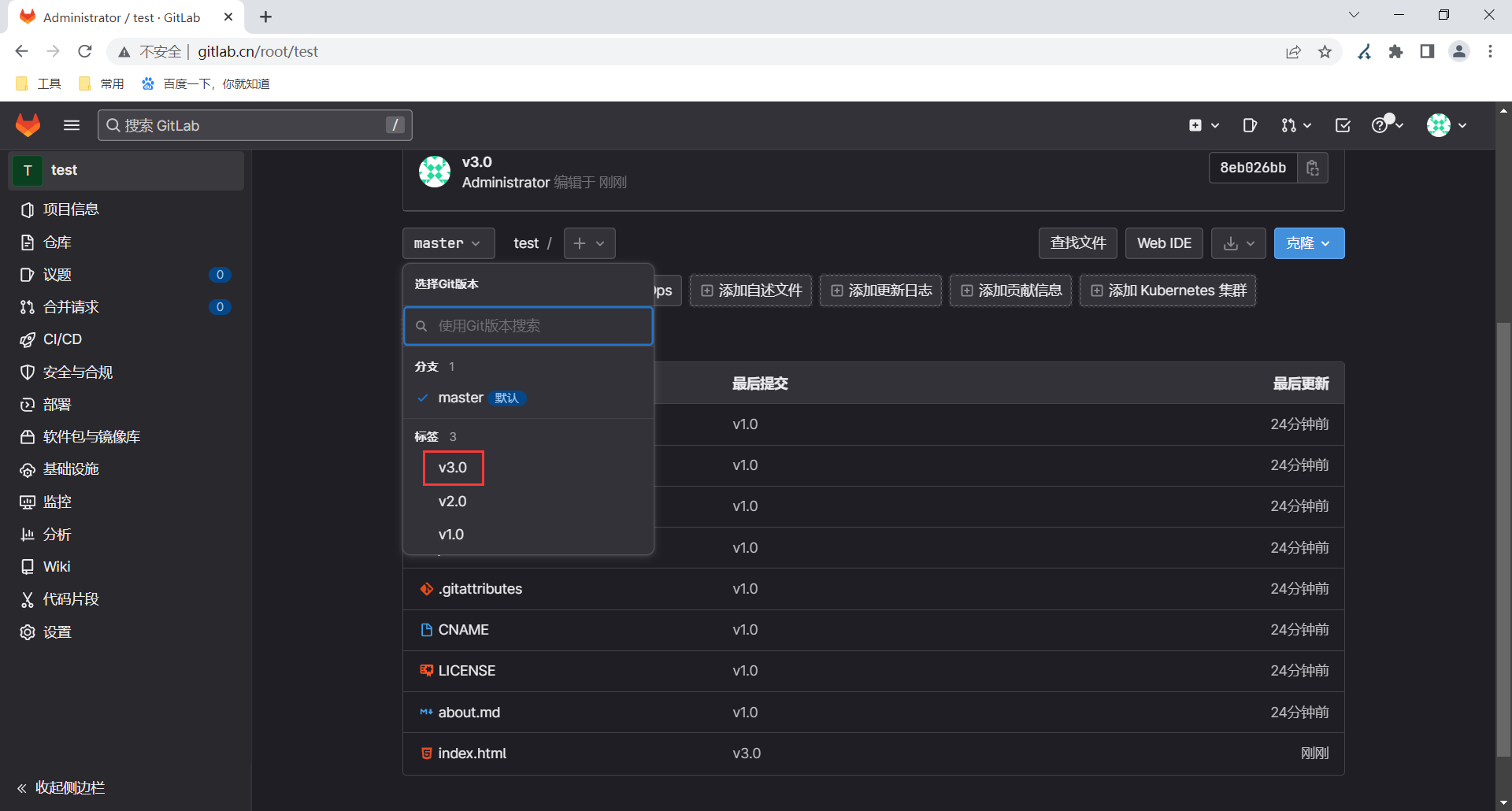Open the add file plus dropdown

(589, 243)
